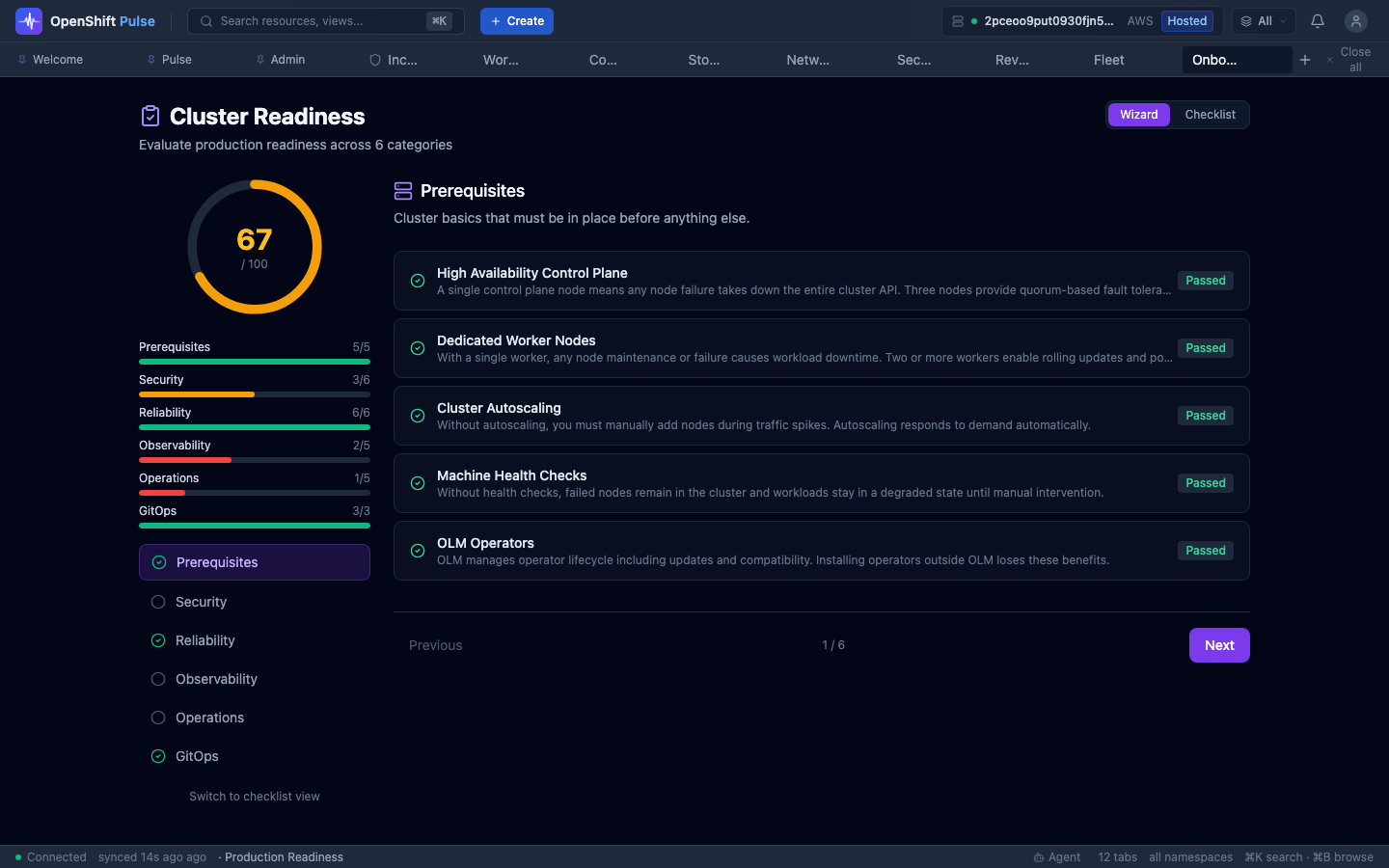The width and height of the screenshot is (1389, 868).
Task: Click the plus icon to add tab
Action: [x=1304, y=60]
